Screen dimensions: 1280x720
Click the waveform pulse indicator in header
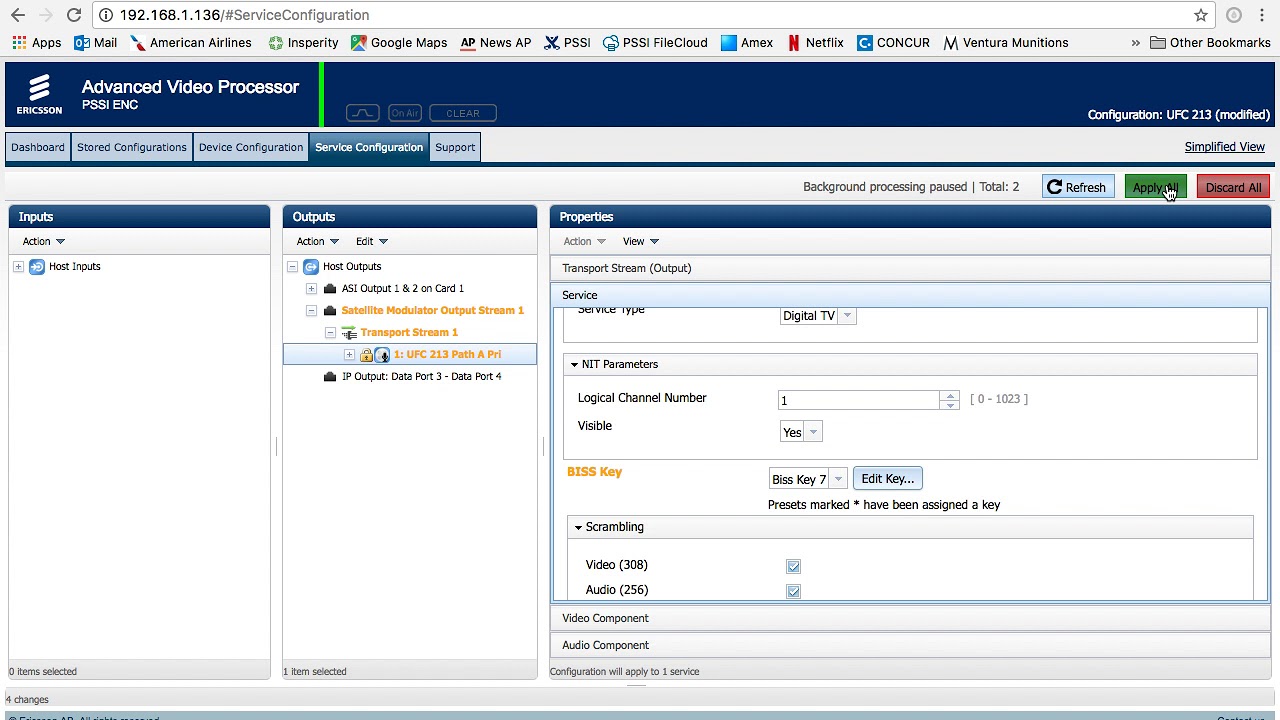(x=363, y=113)
